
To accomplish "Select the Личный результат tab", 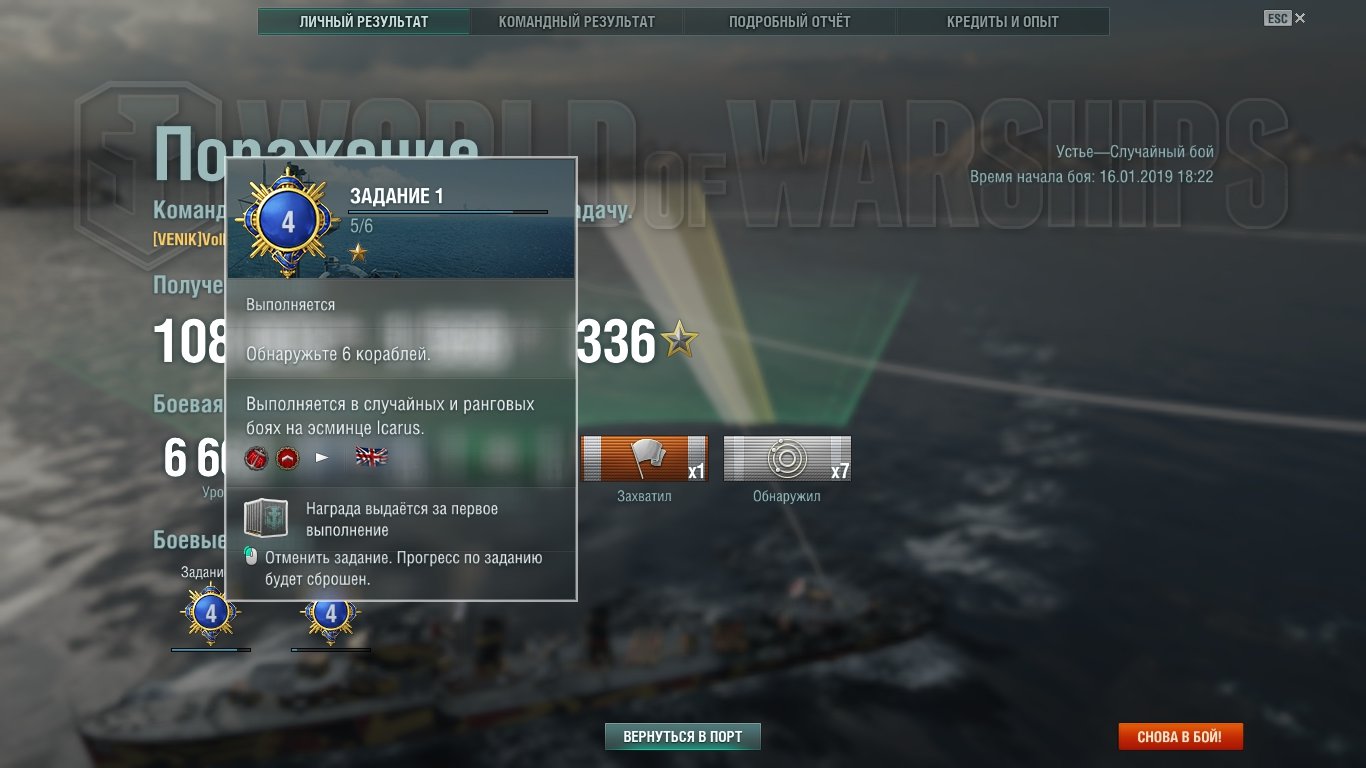I will coord(364,22).
